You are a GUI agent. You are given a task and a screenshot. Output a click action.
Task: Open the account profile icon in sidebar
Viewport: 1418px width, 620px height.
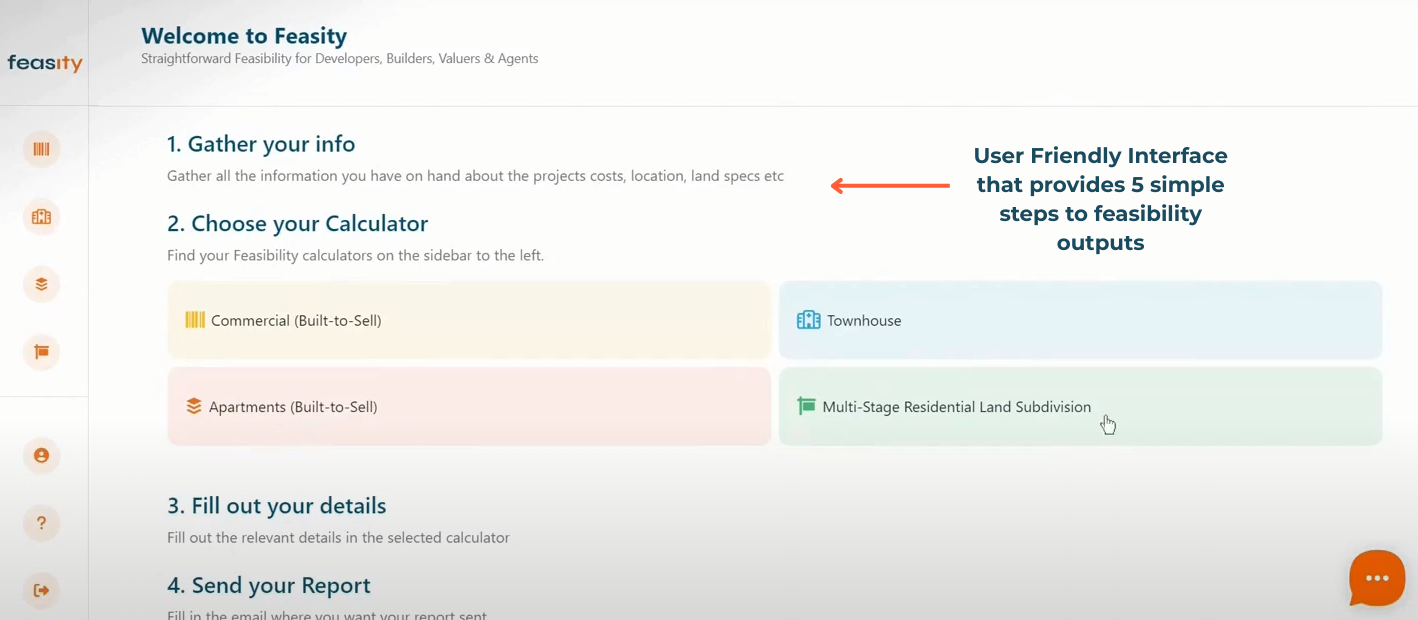41,455
